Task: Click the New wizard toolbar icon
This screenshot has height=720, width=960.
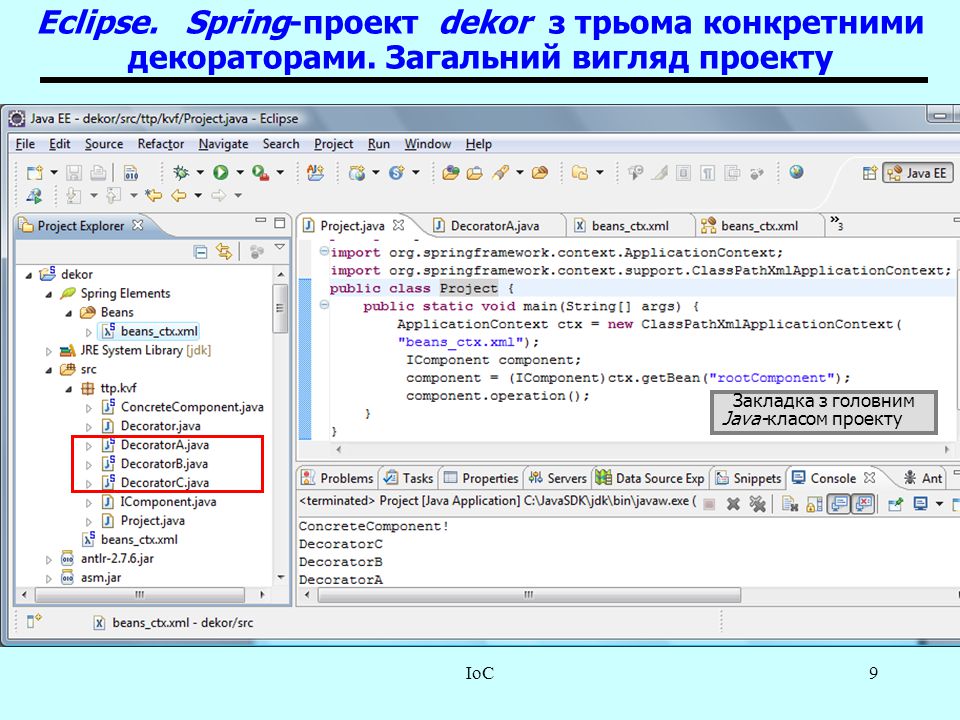Action: click(35, 173)
